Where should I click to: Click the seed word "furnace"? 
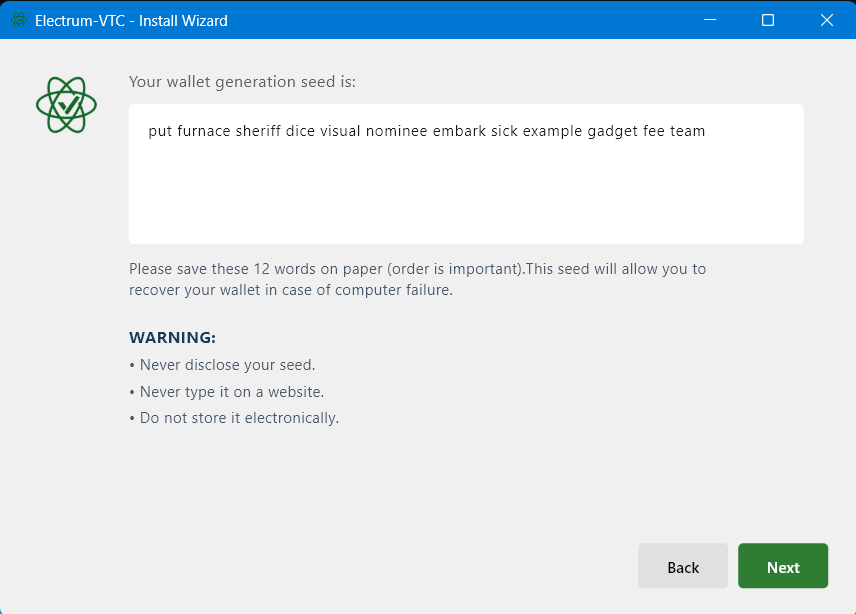click(x=204, y=131)
